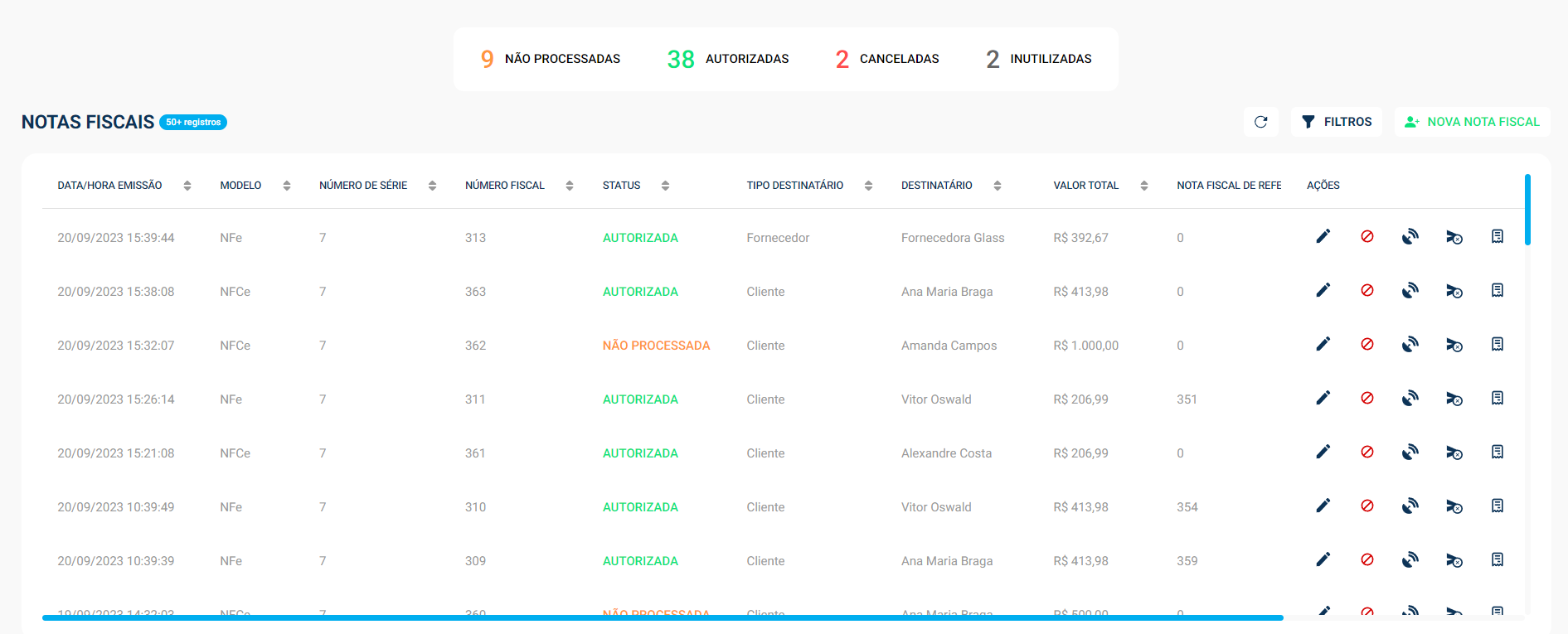1568x634 pixels.
Task: Select the Autorizadas status counter
Action: [728, 59]
